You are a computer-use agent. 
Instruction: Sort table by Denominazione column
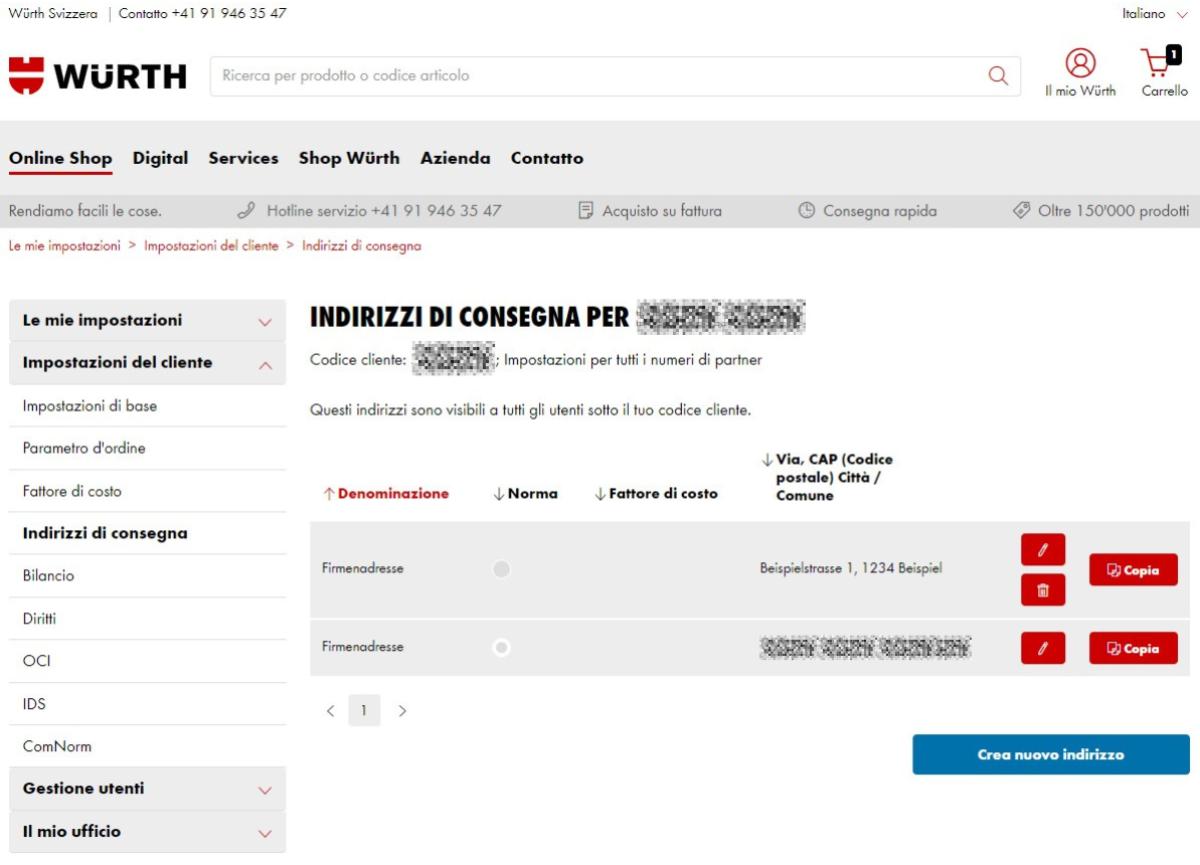point(386,494)
